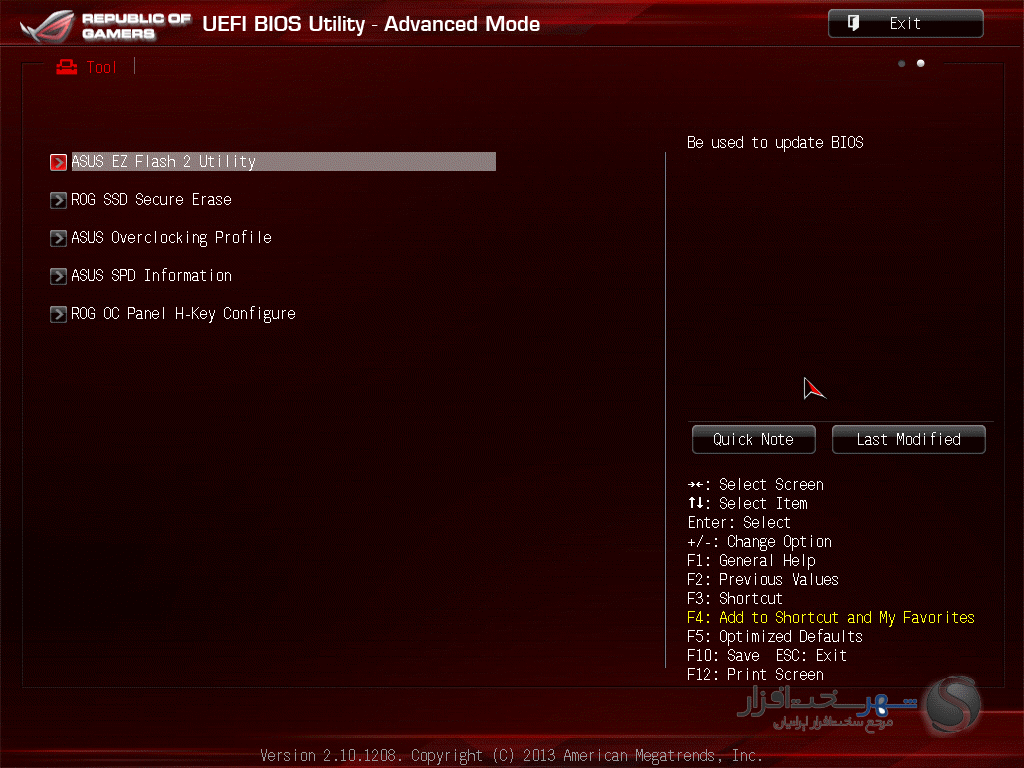Click the 'Be used to update BIOS' help text
Image resolution: width=1024 pixels, height=768 pixels.
point(775,142)
